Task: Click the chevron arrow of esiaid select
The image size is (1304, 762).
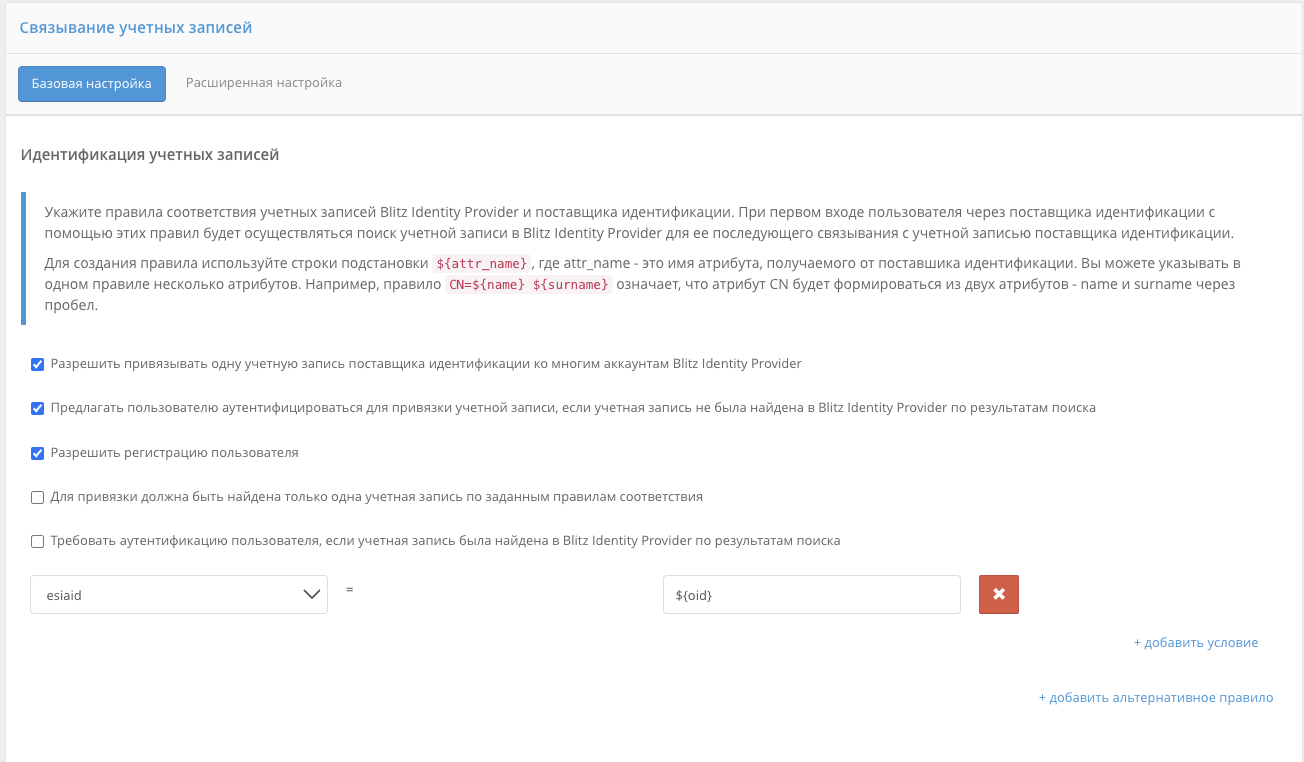Action: (311, 594)
